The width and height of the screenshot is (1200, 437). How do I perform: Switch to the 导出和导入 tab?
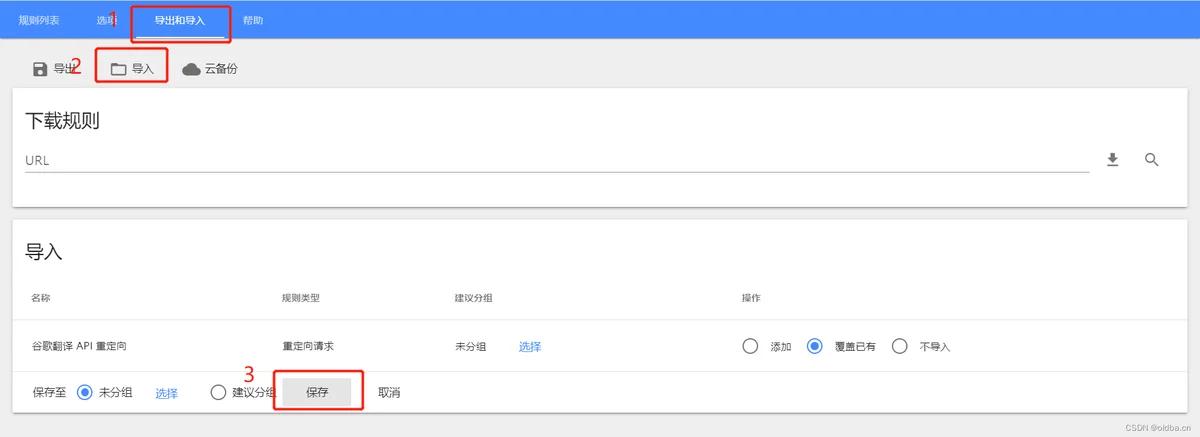179,20
